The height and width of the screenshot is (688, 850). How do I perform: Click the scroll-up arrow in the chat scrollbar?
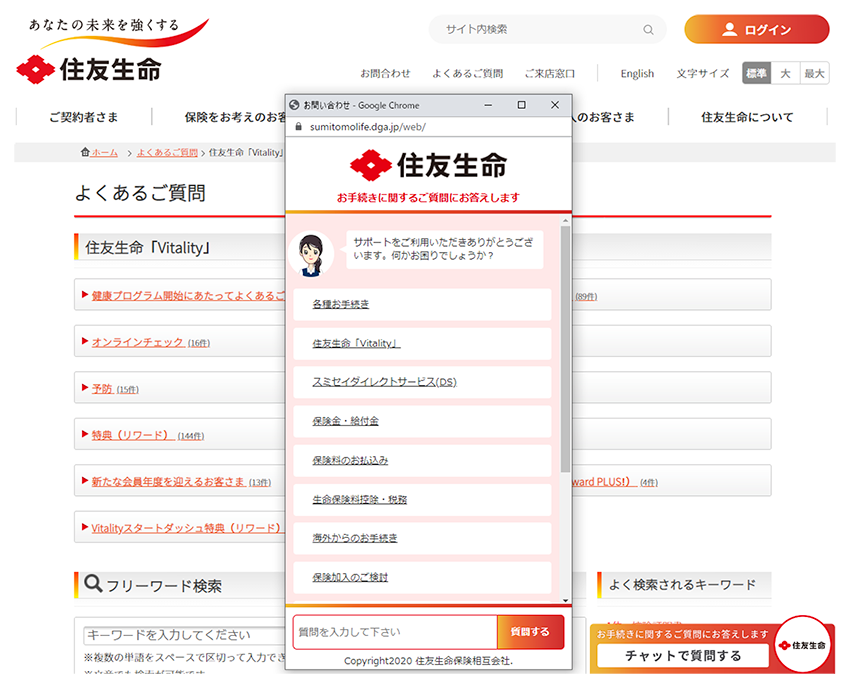coord(565,221)
